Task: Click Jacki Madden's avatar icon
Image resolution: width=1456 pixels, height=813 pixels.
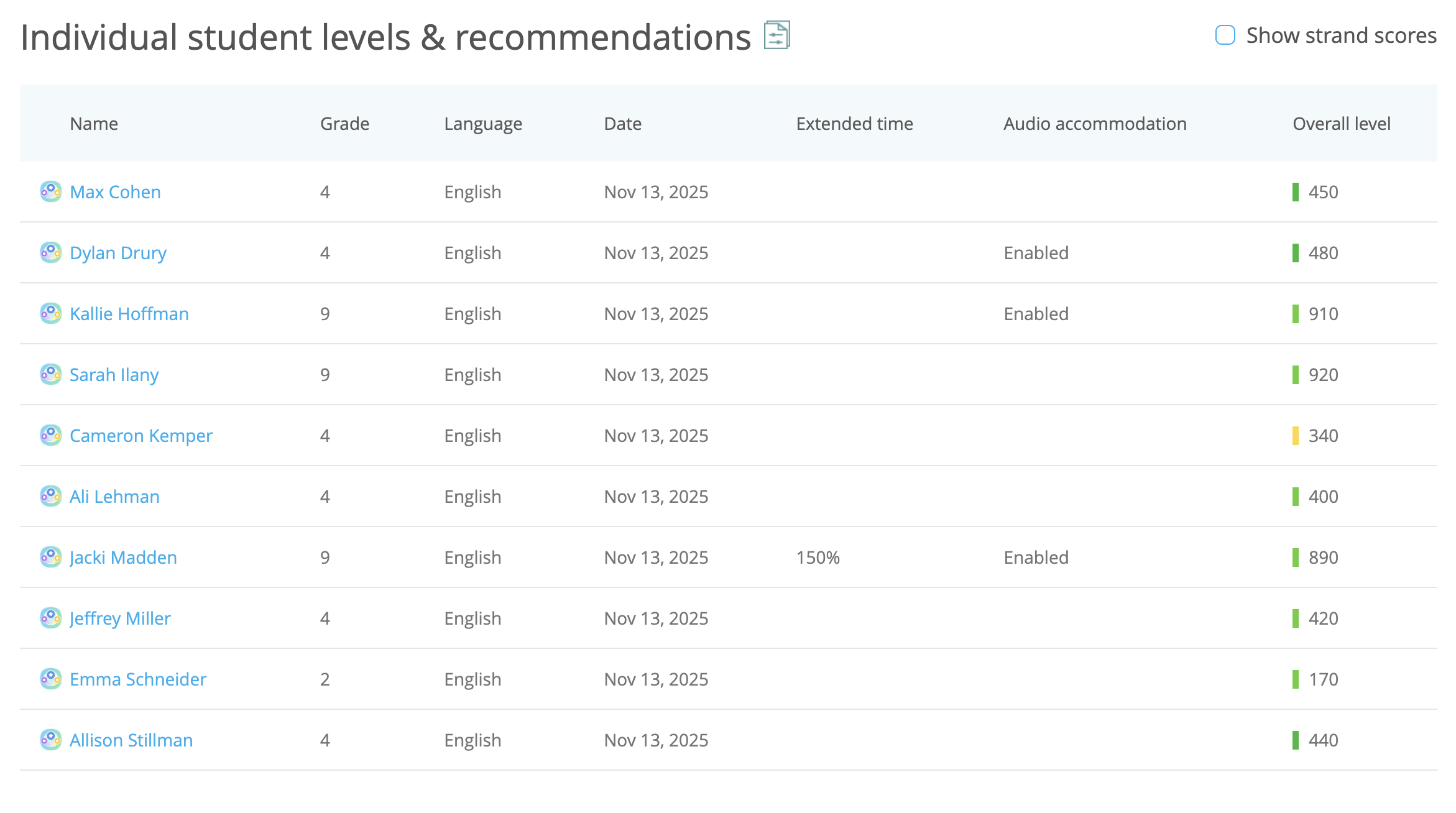Action: click(50, 557)
